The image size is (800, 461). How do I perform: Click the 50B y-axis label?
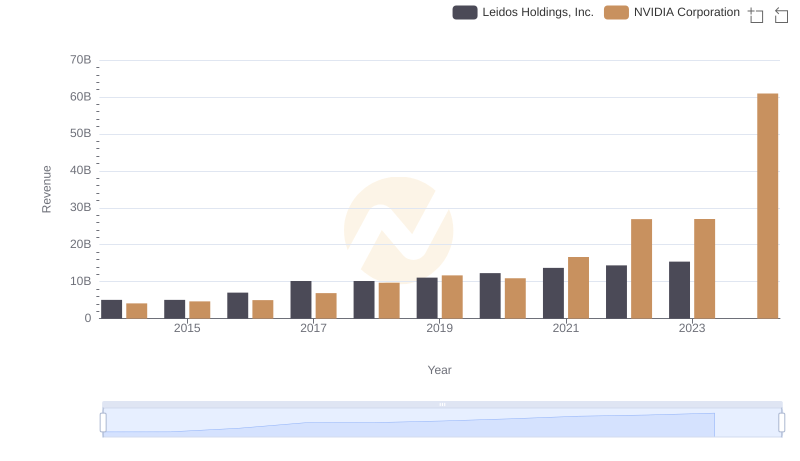(81, 133)
